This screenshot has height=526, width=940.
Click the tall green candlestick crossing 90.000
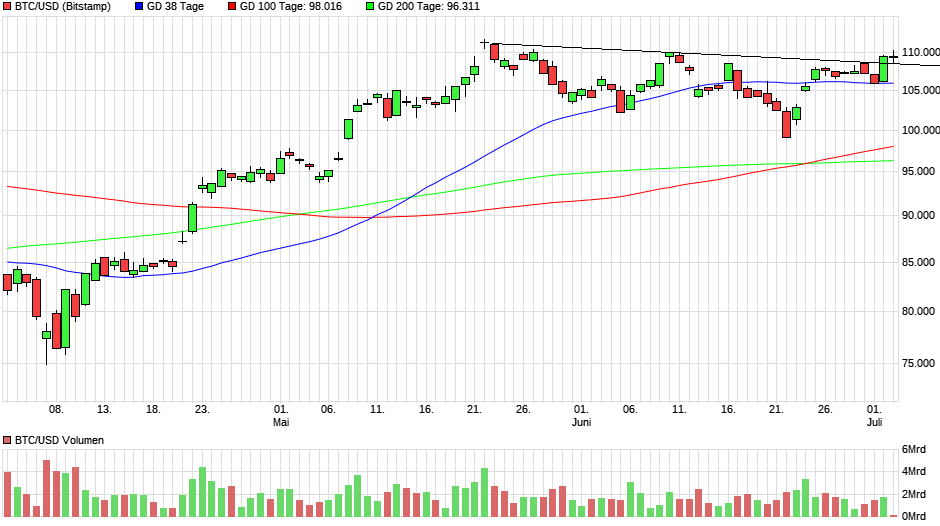point(192,218)
